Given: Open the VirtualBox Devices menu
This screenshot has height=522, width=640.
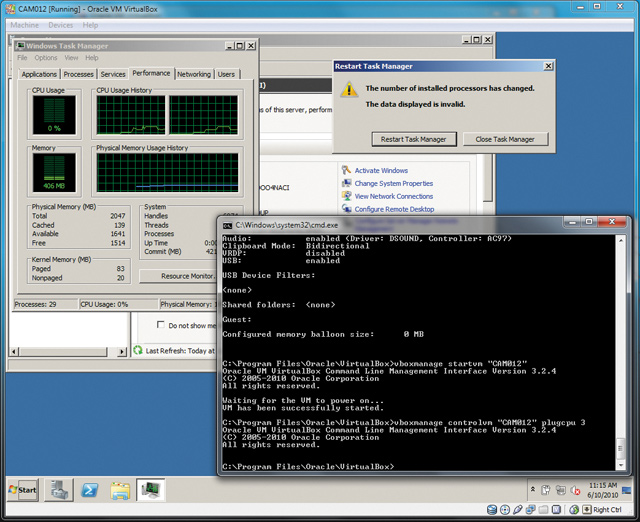Looking at the screenshot, I should (60, 25).
